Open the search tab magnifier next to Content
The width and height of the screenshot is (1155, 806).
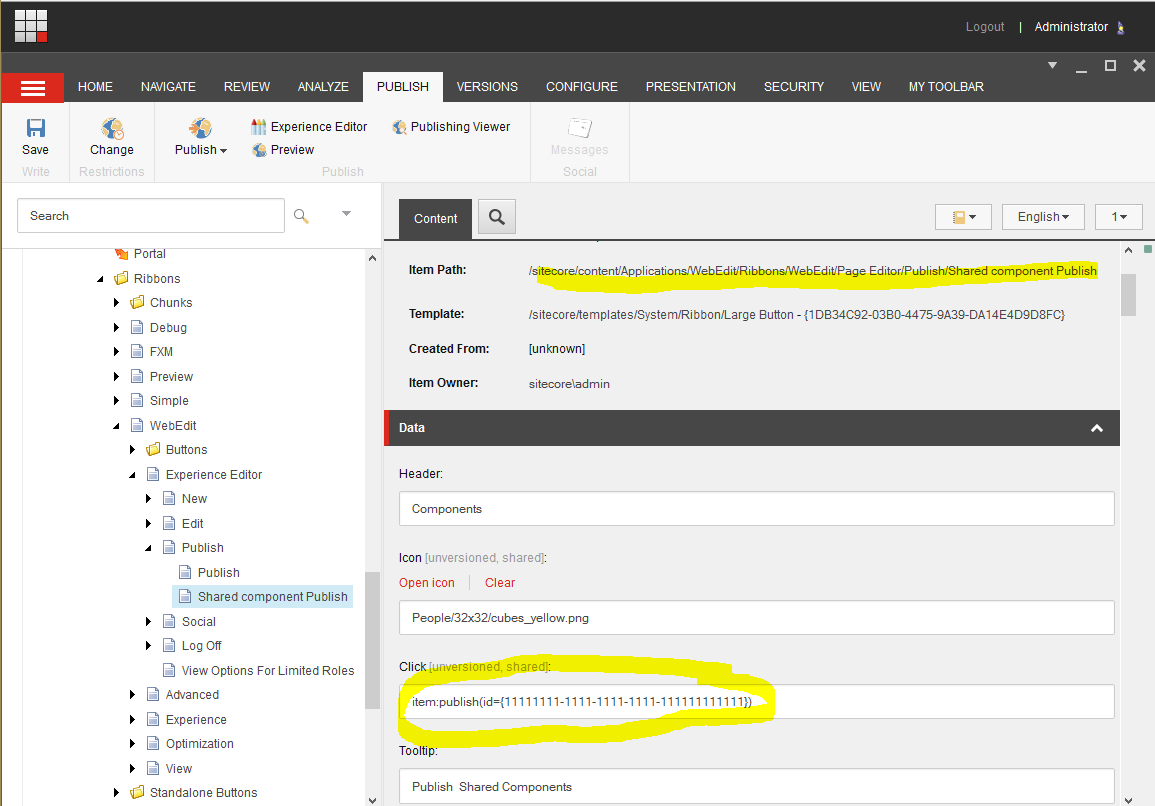(497, 217)
